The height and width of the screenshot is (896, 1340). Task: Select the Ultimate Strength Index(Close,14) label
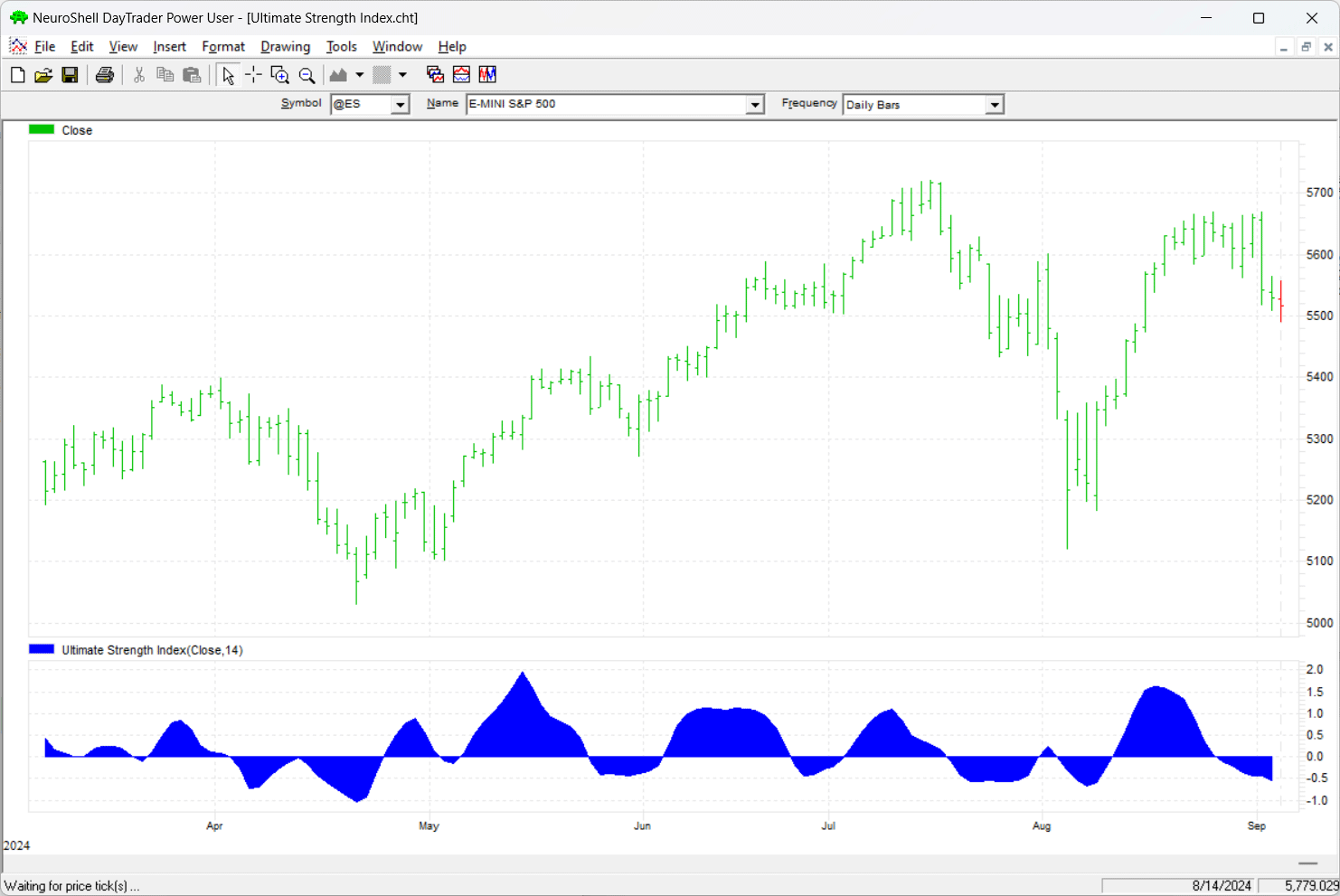point(152,650)
